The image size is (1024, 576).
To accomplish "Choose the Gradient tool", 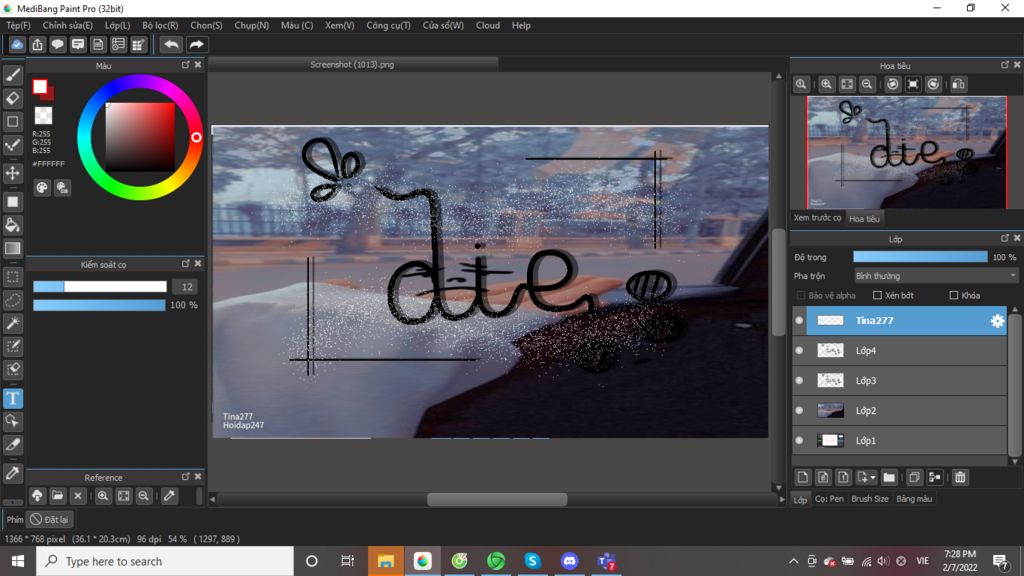I will point(13,248).
